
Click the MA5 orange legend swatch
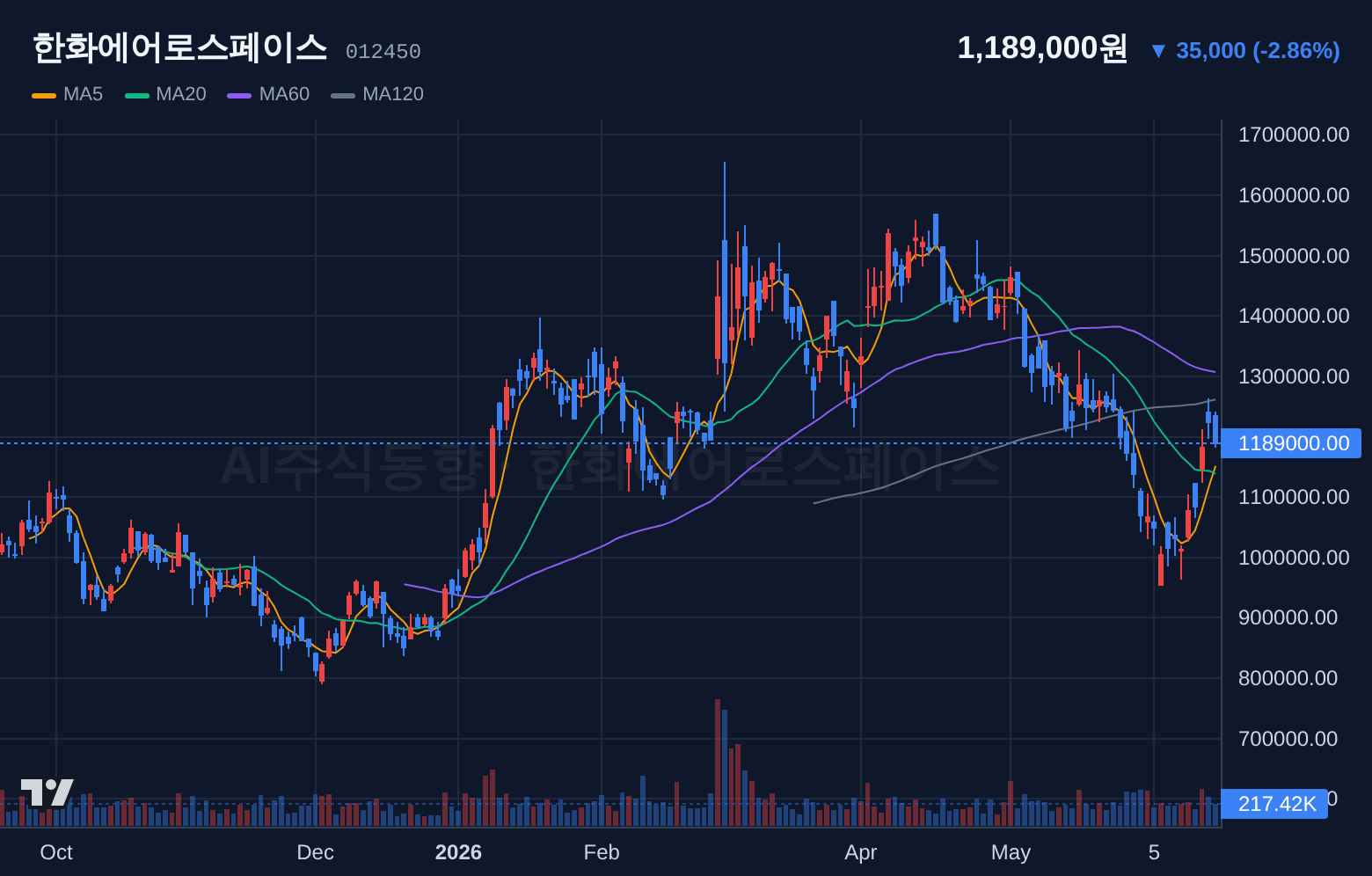44,95
